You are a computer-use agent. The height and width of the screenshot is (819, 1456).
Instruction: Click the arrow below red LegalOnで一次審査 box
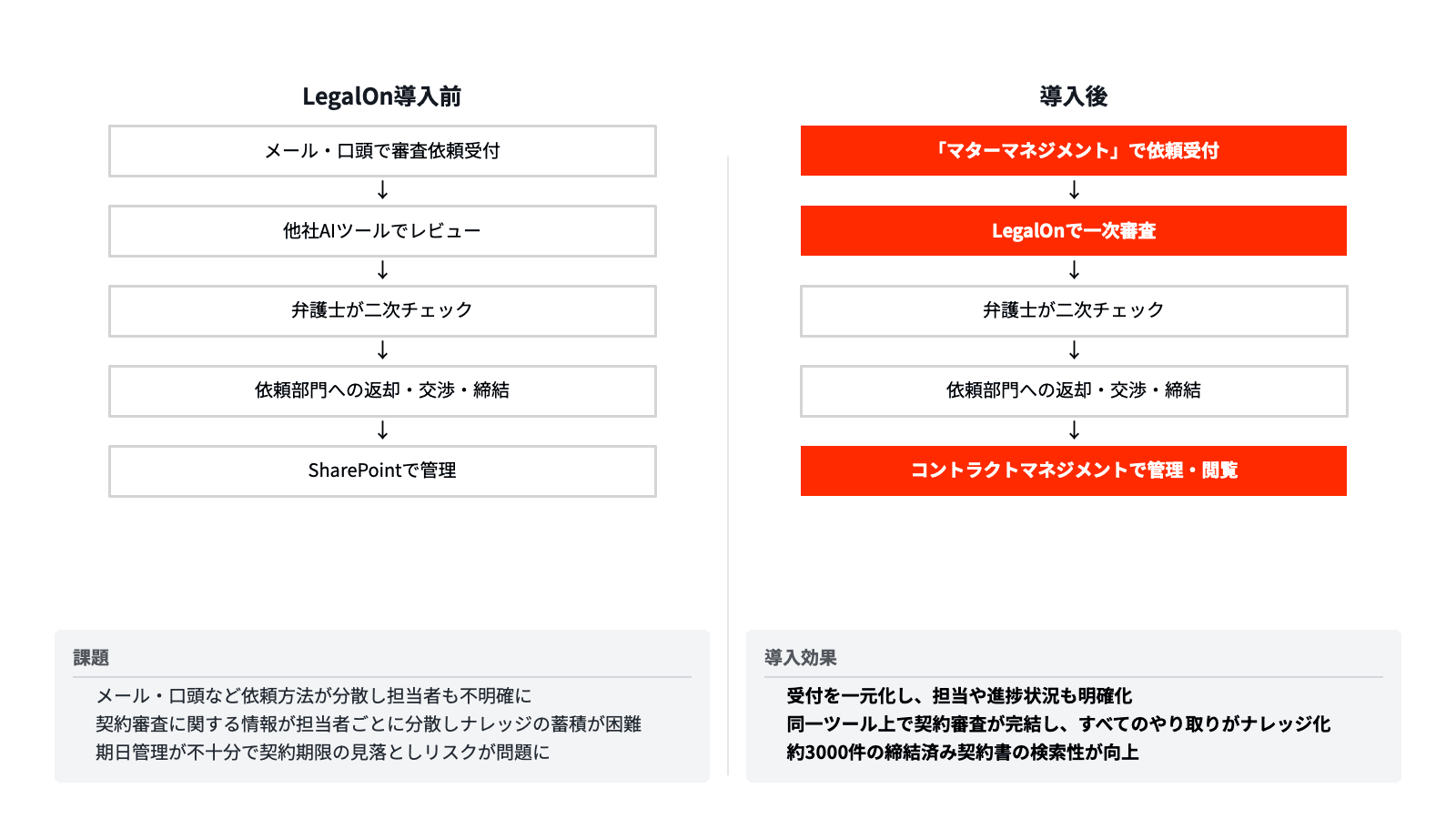click(1074, 270)
